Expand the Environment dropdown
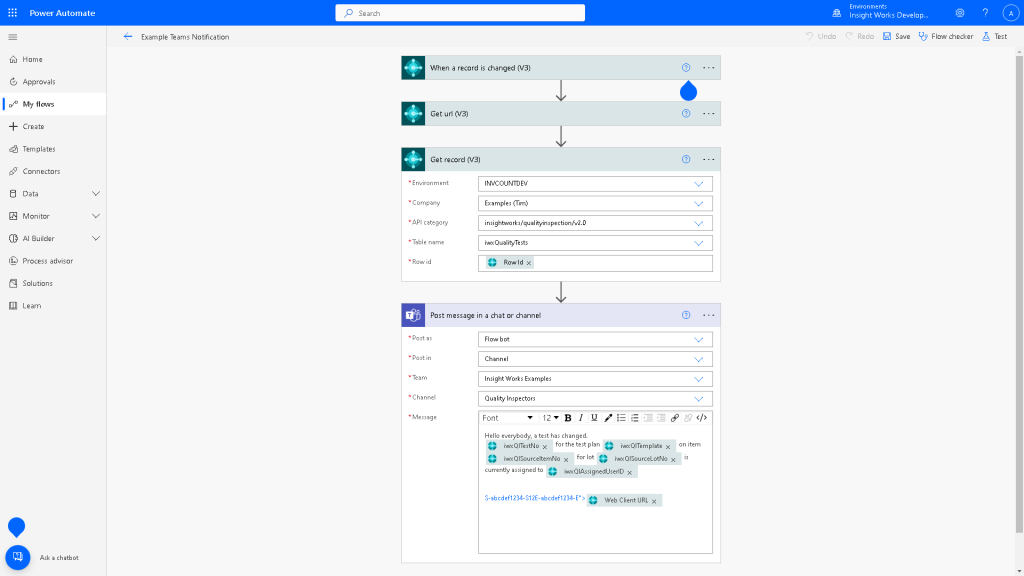 pyautogui.click(x=699, y=184)
